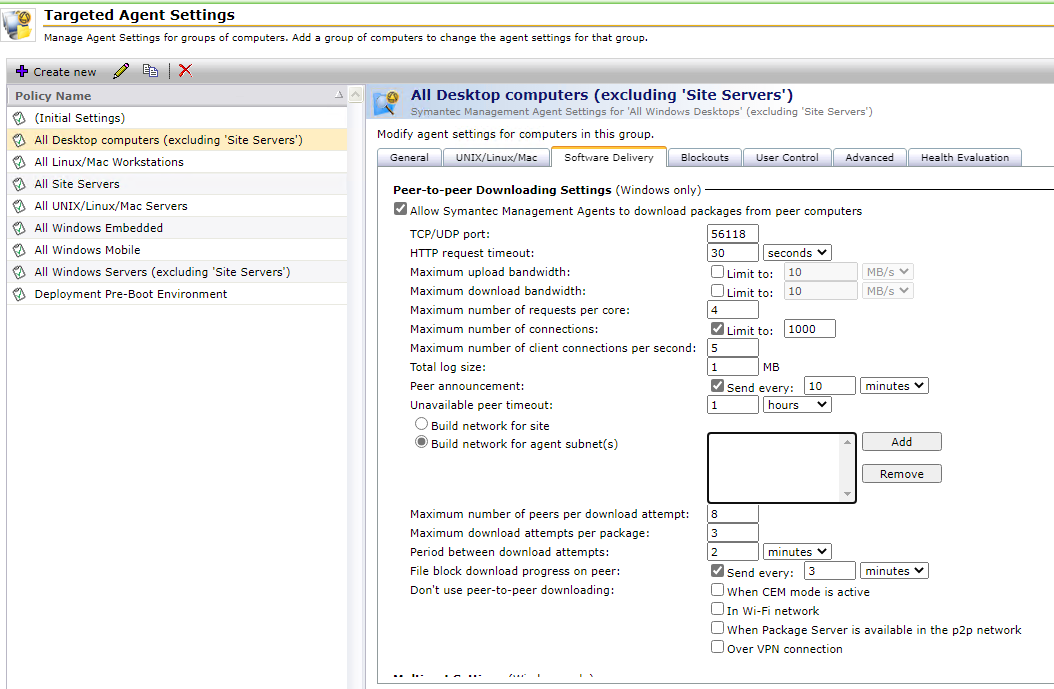Click the icon beside All UNIX/Linux/Mac Servers

(19, 206)
